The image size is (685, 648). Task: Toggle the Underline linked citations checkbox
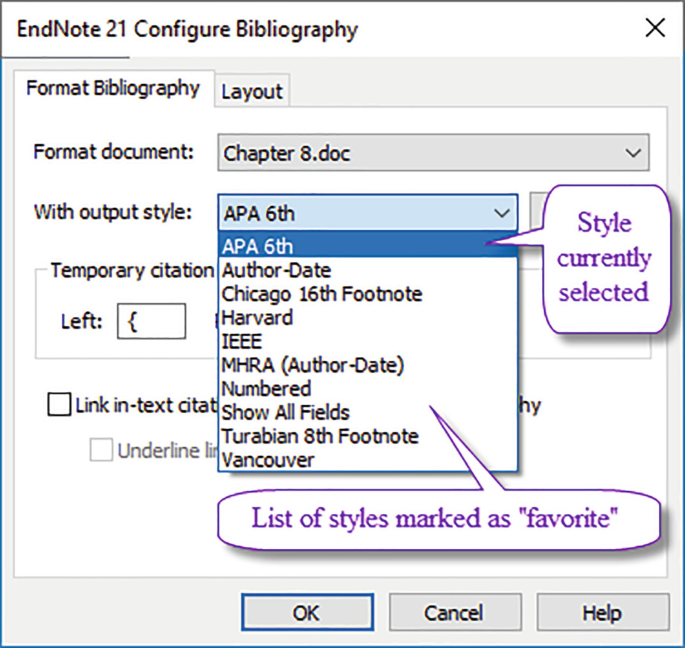pos(101,450)
